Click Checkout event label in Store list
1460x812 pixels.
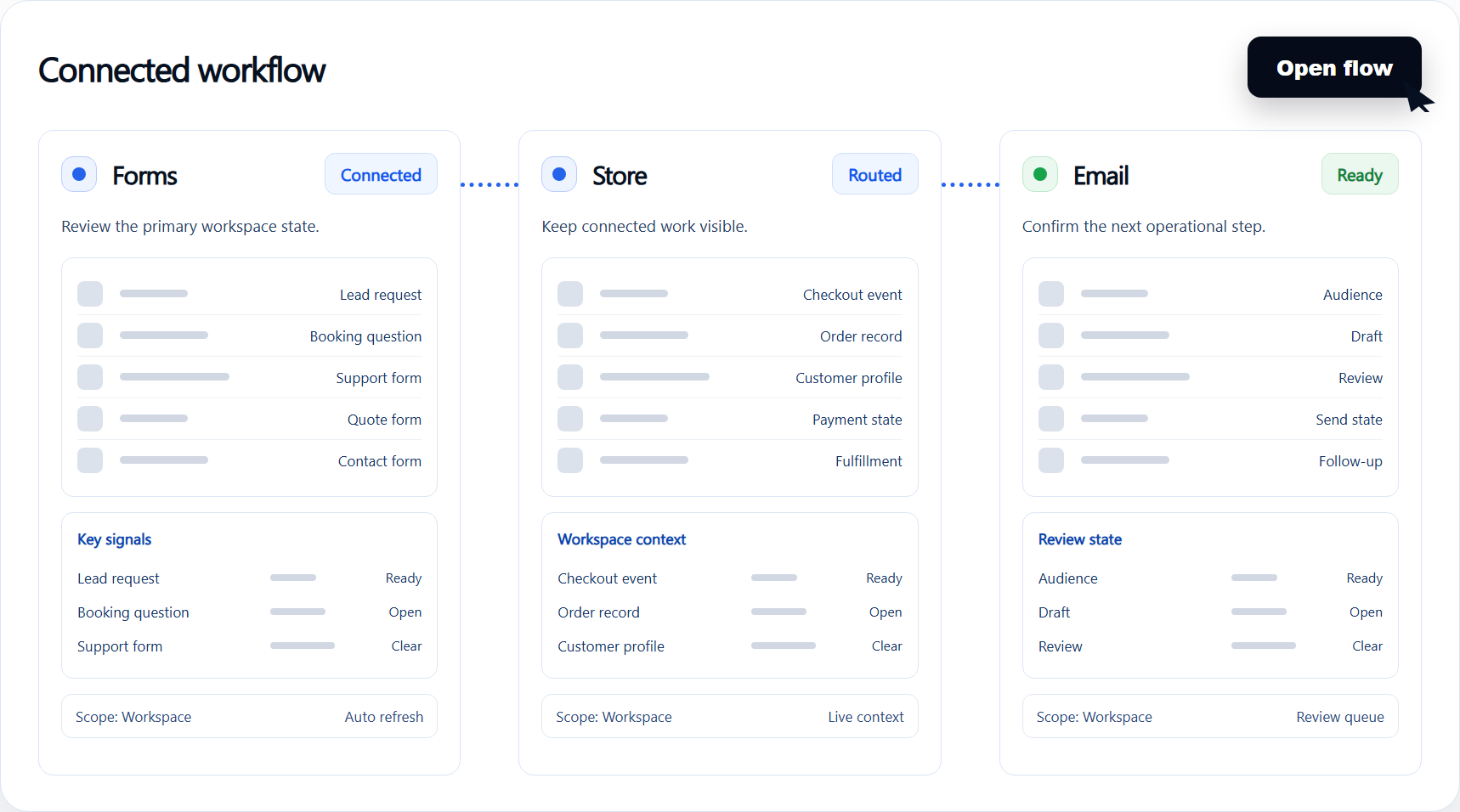pos(852,295)
